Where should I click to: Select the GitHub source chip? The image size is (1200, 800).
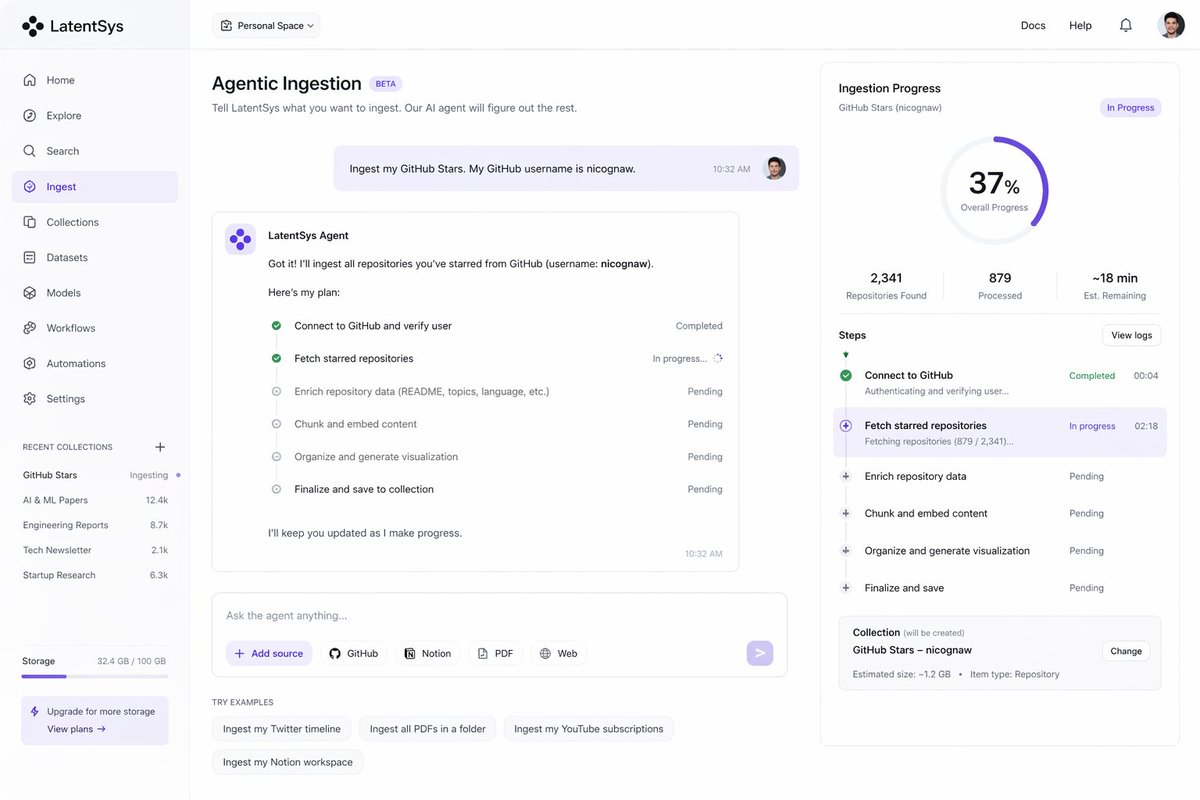click(354, 653)
